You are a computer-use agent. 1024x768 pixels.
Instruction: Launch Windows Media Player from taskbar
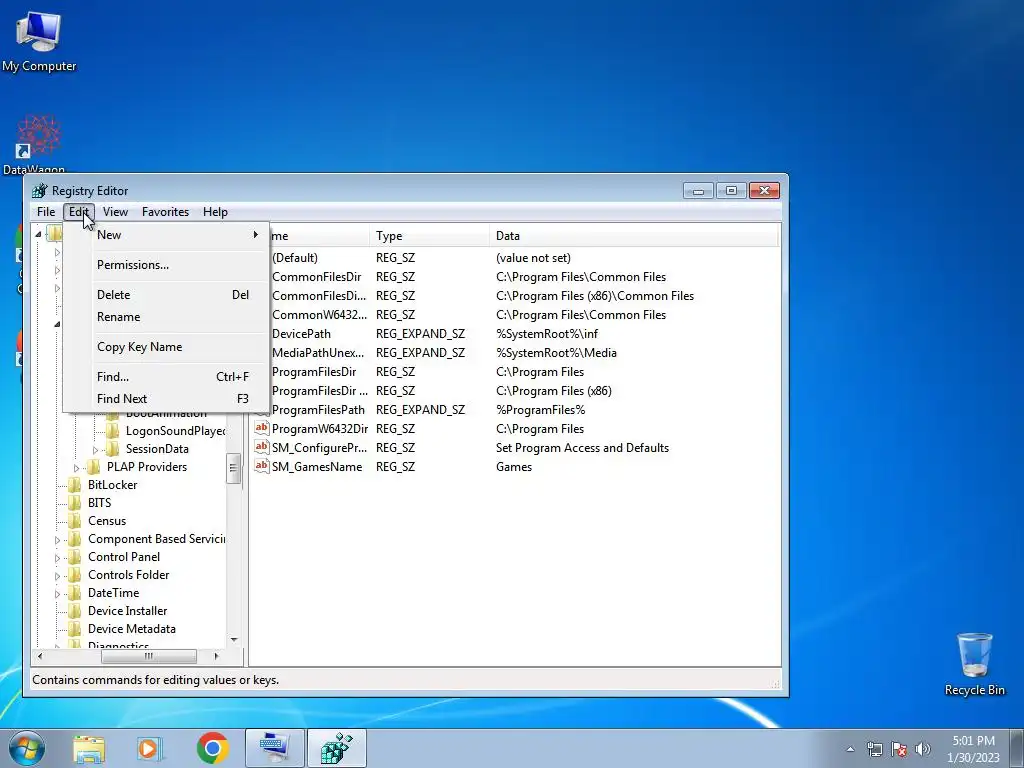pos(149,749)
